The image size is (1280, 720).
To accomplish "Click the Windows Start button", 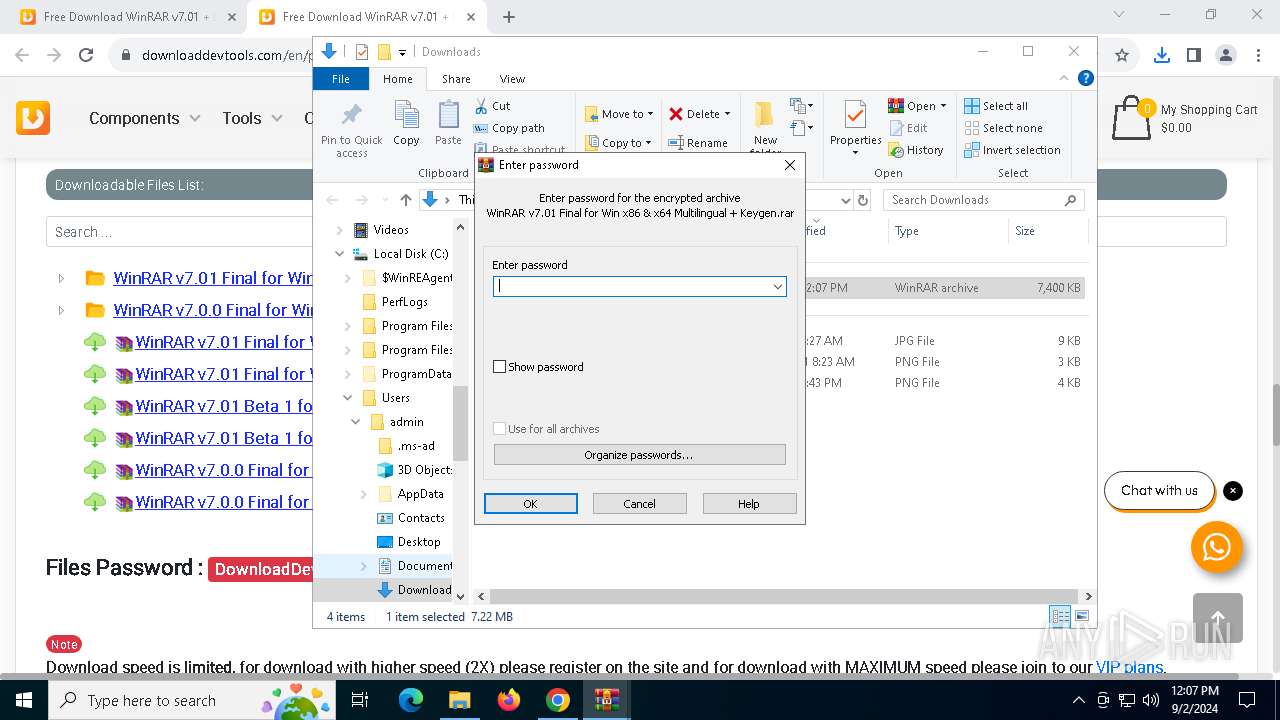I will pos(23,700).
